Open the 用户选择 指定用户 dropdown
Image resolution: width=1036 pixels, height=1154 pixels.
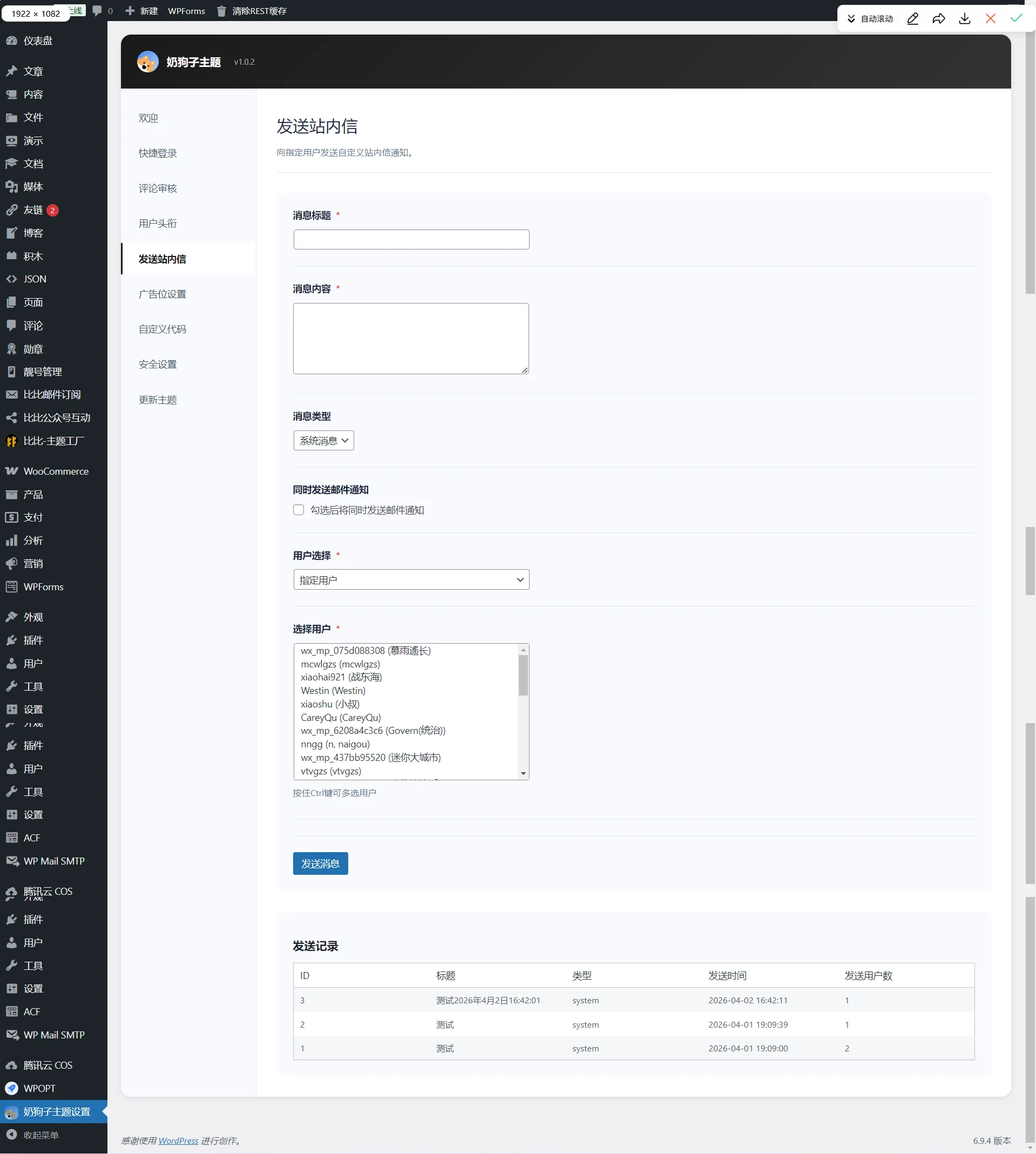(411, 579)
